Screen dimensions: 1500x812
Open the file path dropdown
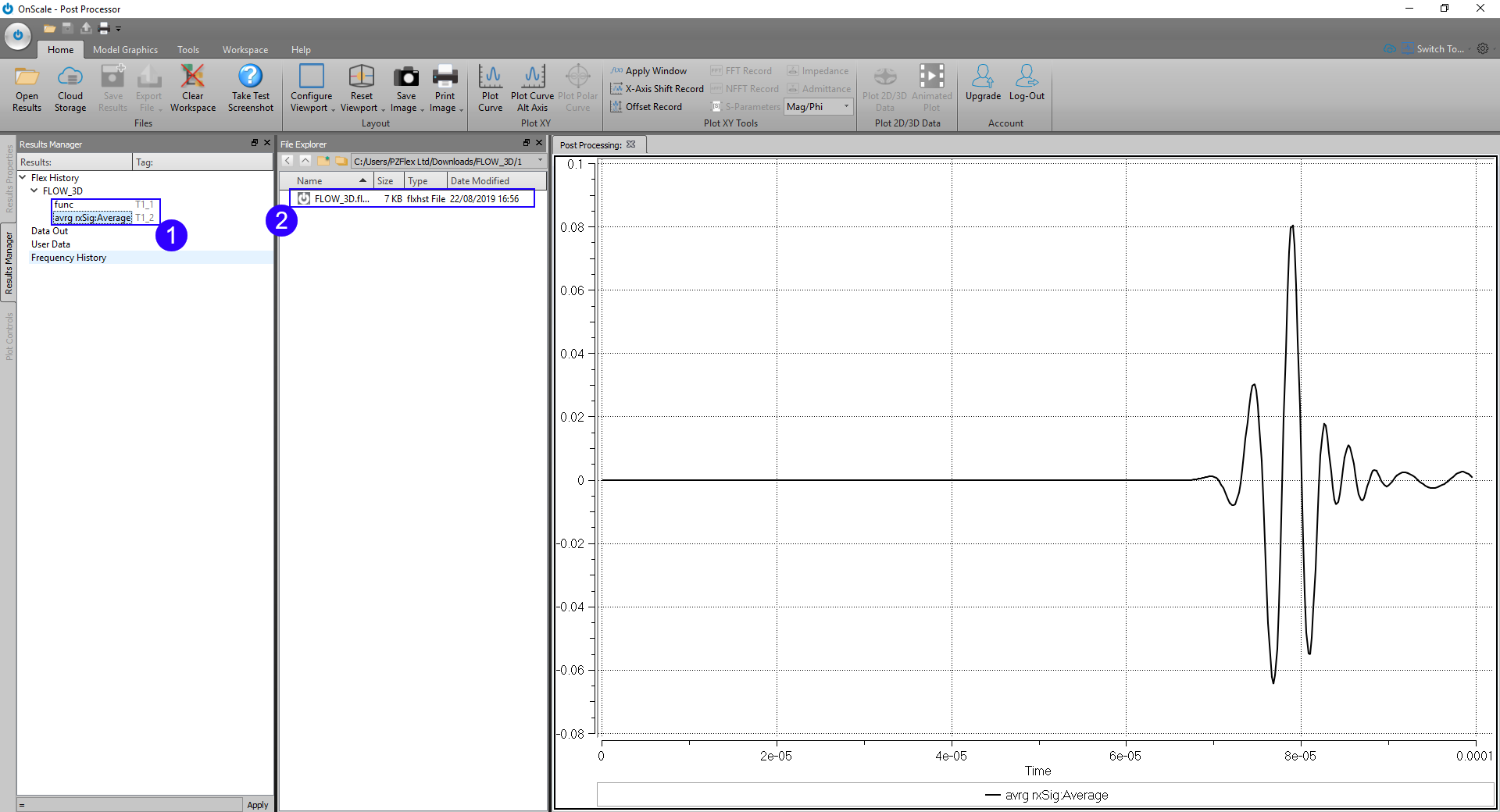click(540, 161)
